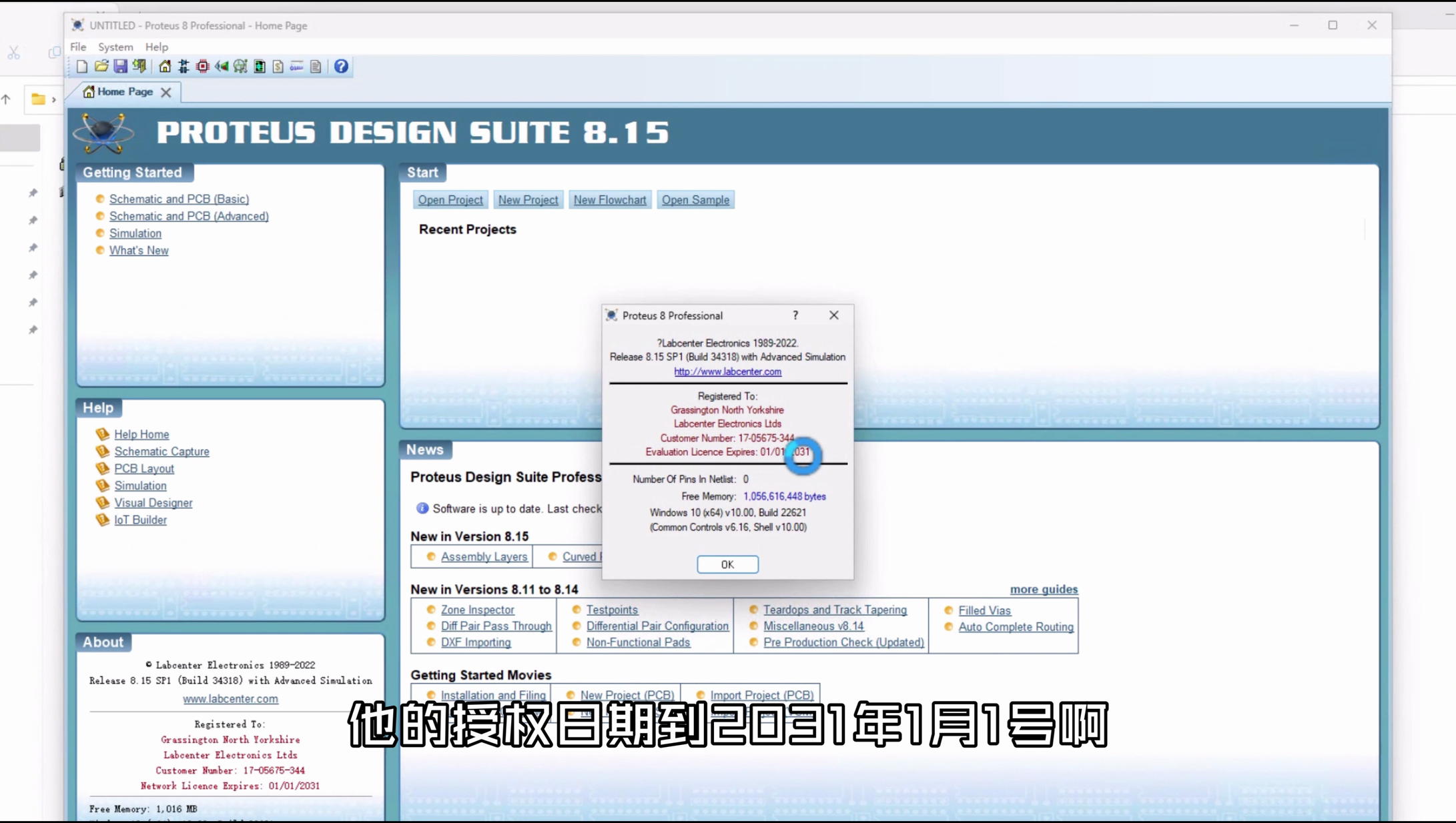The height and width of the screenshot is (823, 1456).
Task: Click the cut scissors icon in background window
Action: tap(13, 53)
